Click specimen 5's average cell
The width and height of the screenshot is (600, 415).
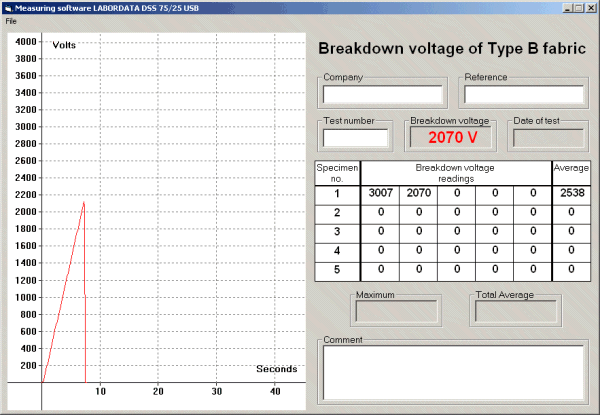pos(571,269)
